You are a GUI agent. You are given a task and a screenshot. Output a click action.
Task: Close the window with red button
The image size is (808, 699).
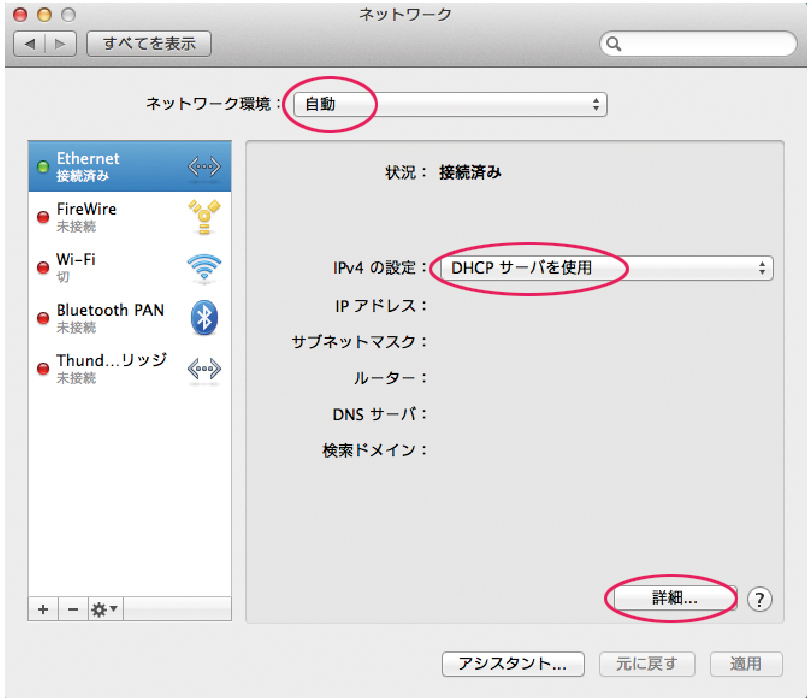pyautogui.click(x=20, y=15)
